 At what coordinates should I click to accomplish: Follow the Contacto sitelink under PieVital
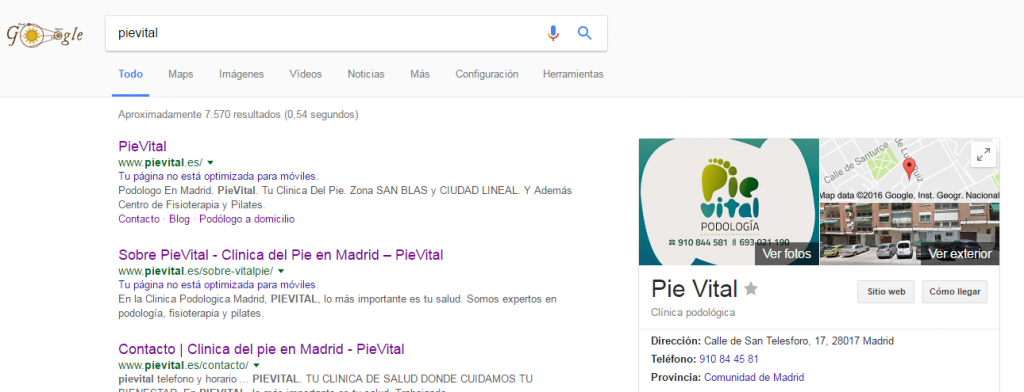point(138,220)
